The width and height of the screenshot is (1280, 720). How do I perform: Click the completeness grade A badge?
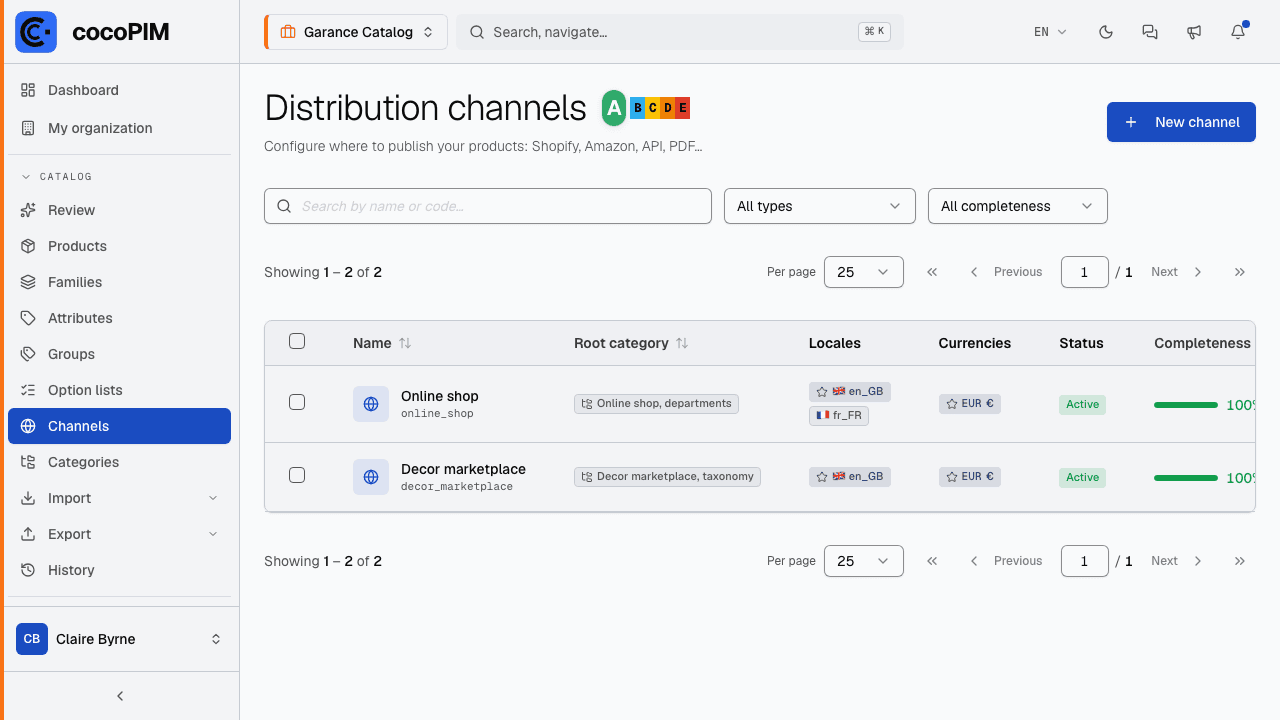(614, 108)
